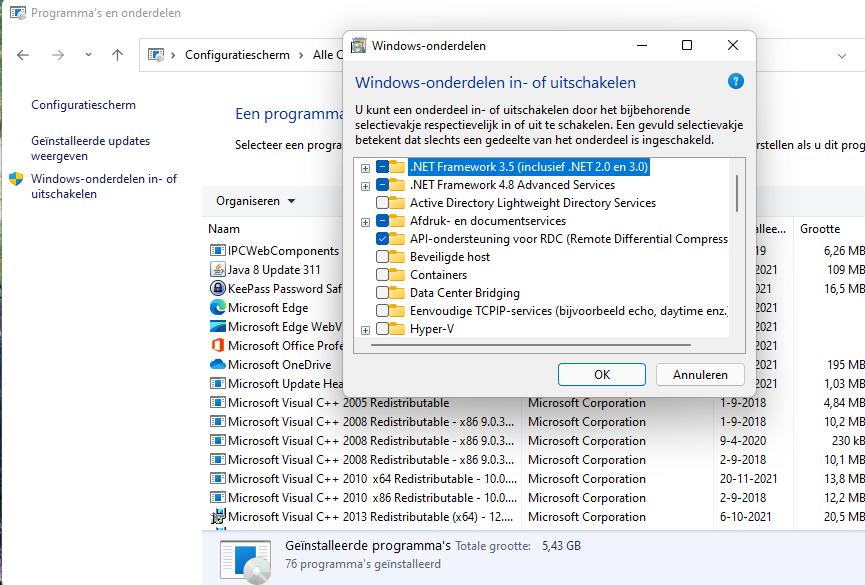Click the KeePass Password Safe lock icon
This screenshot has height=585, width=865.
click(218, 289)
